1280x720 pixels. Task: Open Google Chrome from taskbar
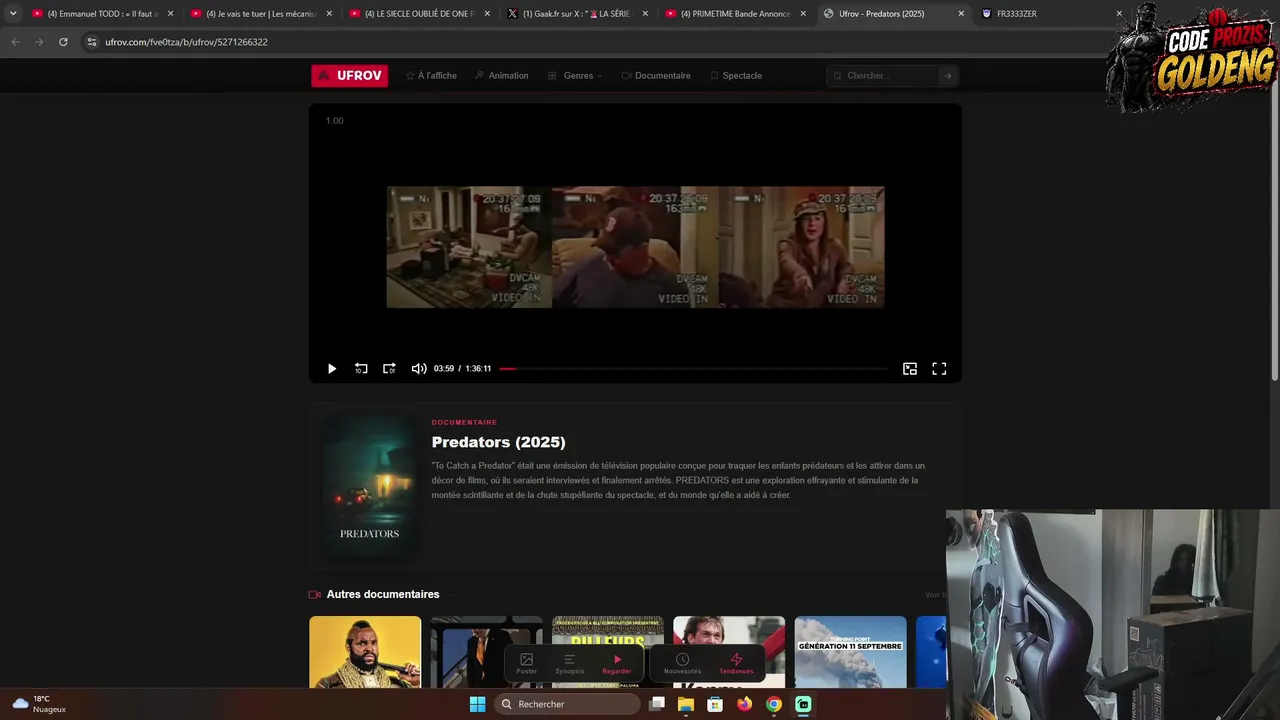point(773,704)
